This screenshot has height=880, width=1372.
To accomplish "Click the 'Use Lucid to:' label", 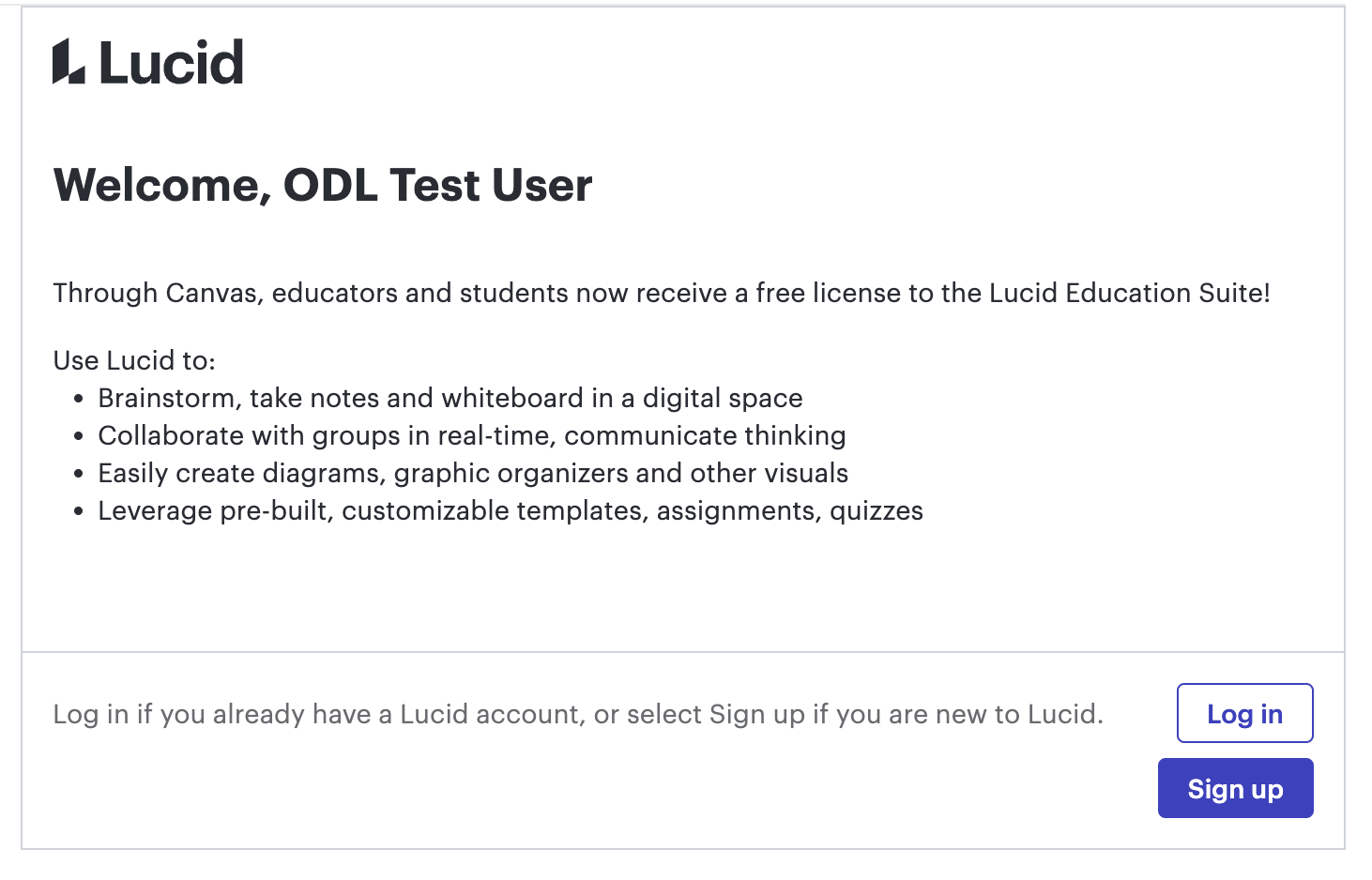I will pyautogui.click(x=134, y=360).
